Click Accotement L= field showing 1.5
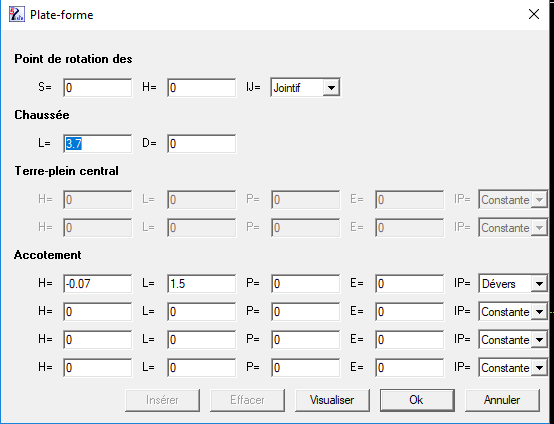 pos(201,284)
